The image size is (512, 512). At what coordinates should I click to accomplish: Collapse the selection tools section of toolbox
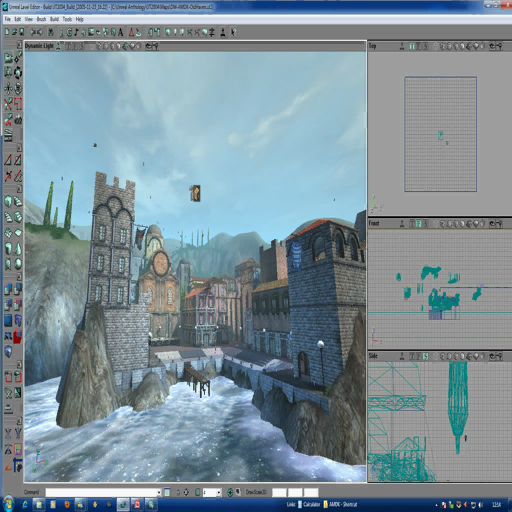(19, 364)
